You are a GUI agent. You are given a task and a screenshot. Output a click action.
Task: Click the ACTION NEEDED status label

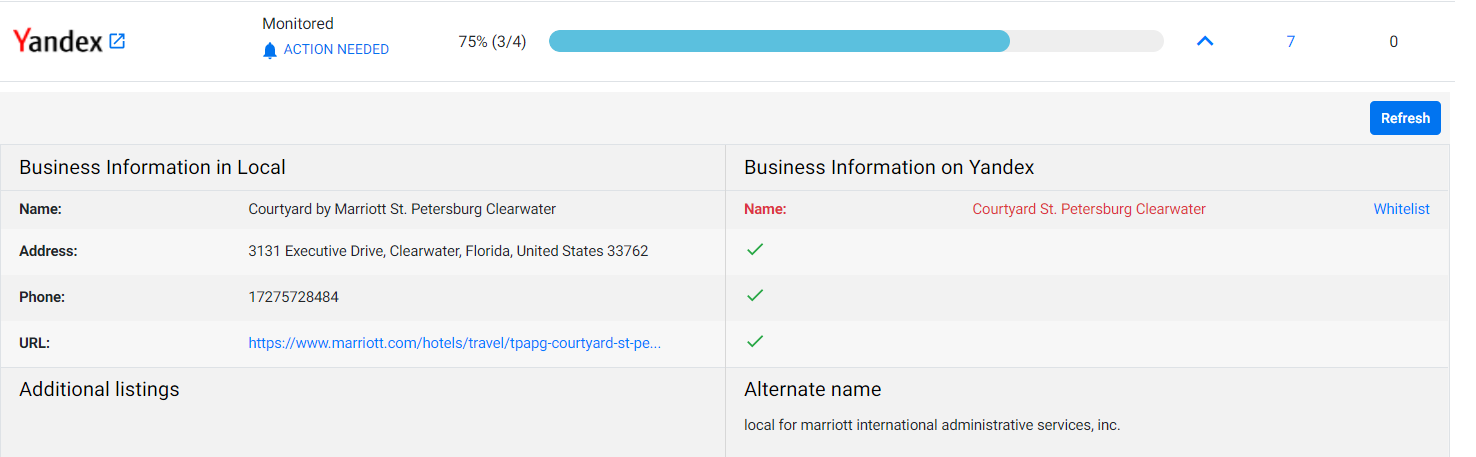[336, 50]
